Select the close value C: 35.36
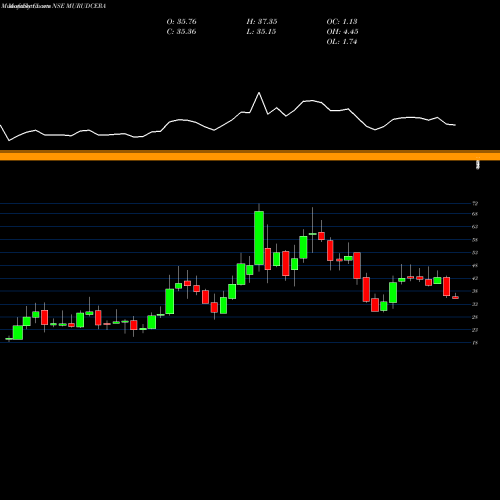Image resolution: width=500 pixels, height=500 pixels. pyautogui.click(x=181, y=32)
